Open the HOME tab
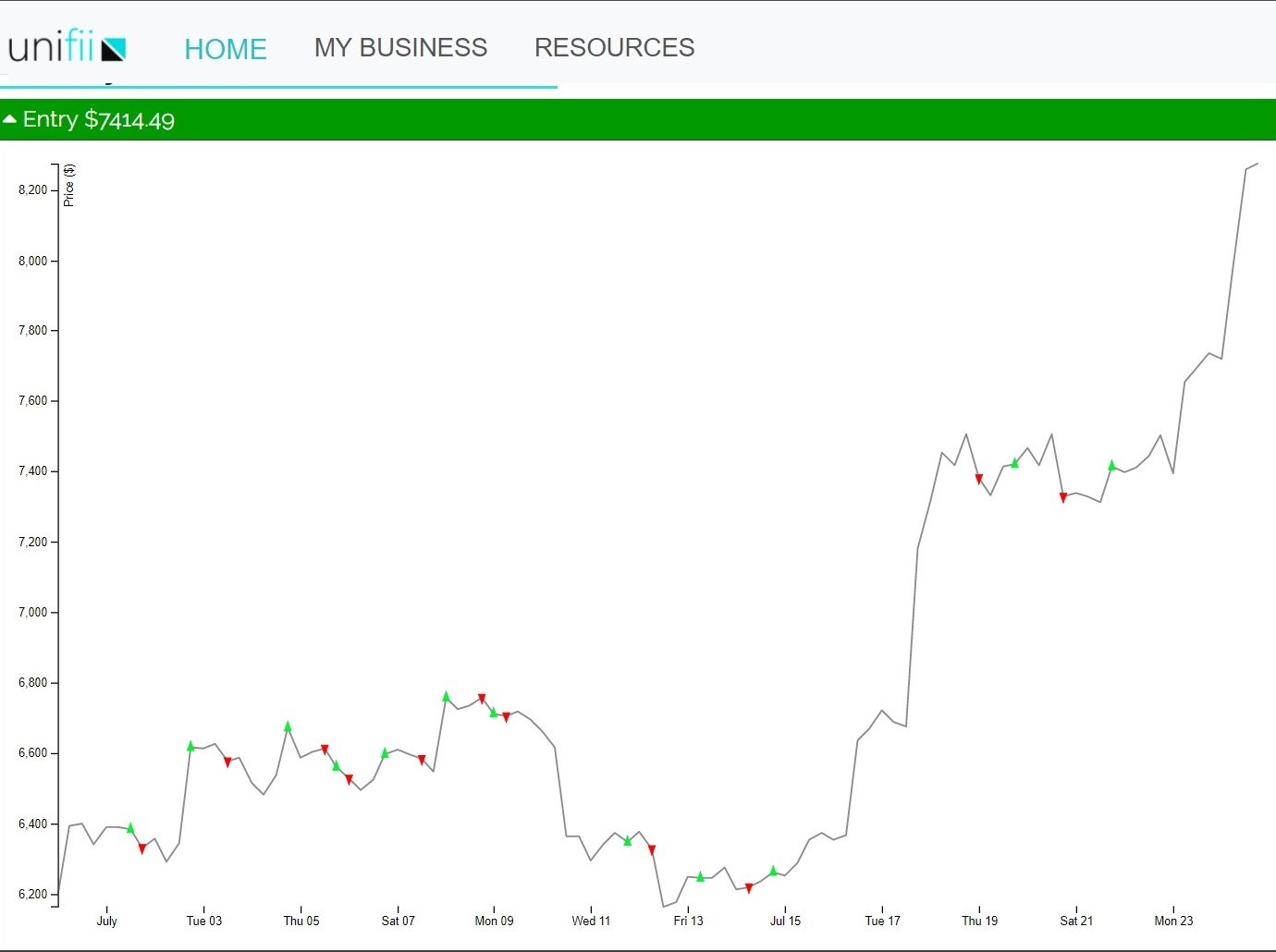Viewport: 1276px width, 952px height. pyautogui.click(x=226, y=49)
